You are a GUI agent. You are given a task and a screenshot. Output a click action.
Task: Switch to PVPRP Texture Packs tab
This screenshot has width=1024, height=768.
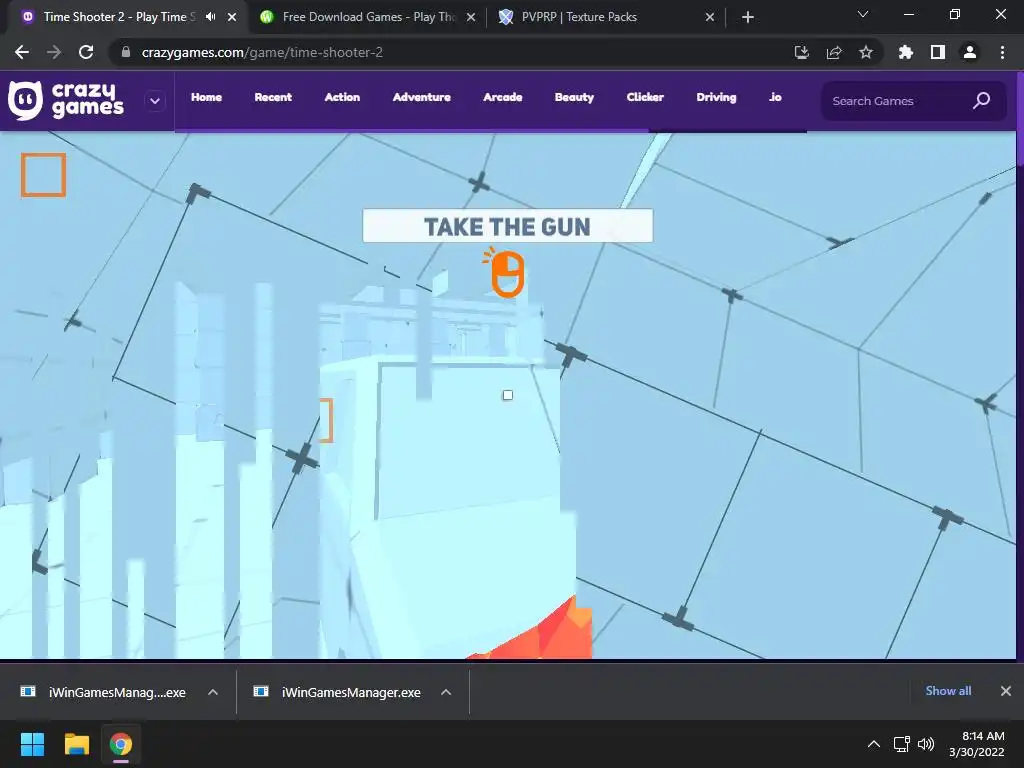(579, 17)
